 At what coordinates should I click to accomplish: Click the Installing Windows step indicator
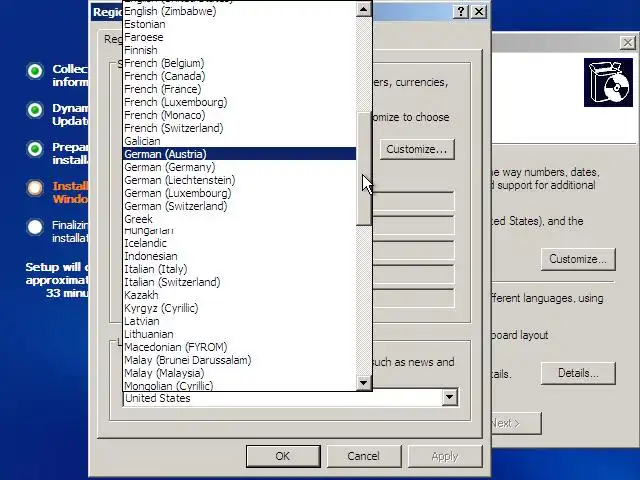[35, 188]
